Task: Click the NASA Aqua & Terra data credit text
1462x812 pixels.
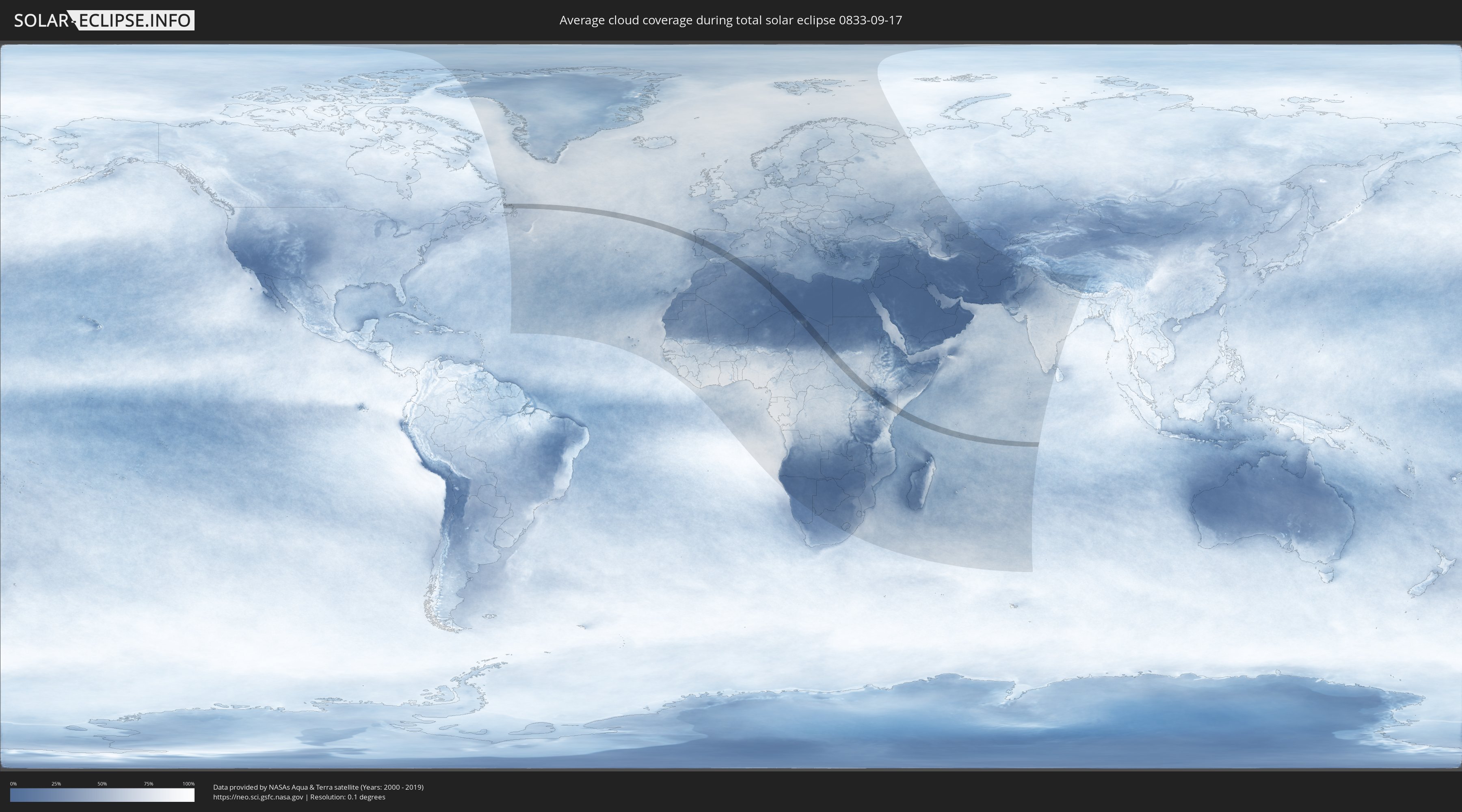Action: tap(318, 787)
